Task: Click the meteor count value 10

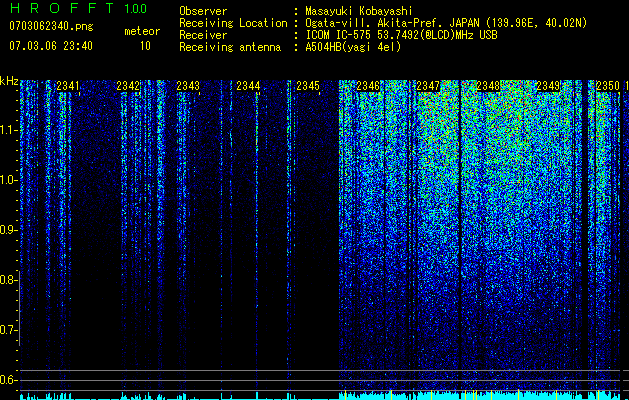Action: coord(145,46)
